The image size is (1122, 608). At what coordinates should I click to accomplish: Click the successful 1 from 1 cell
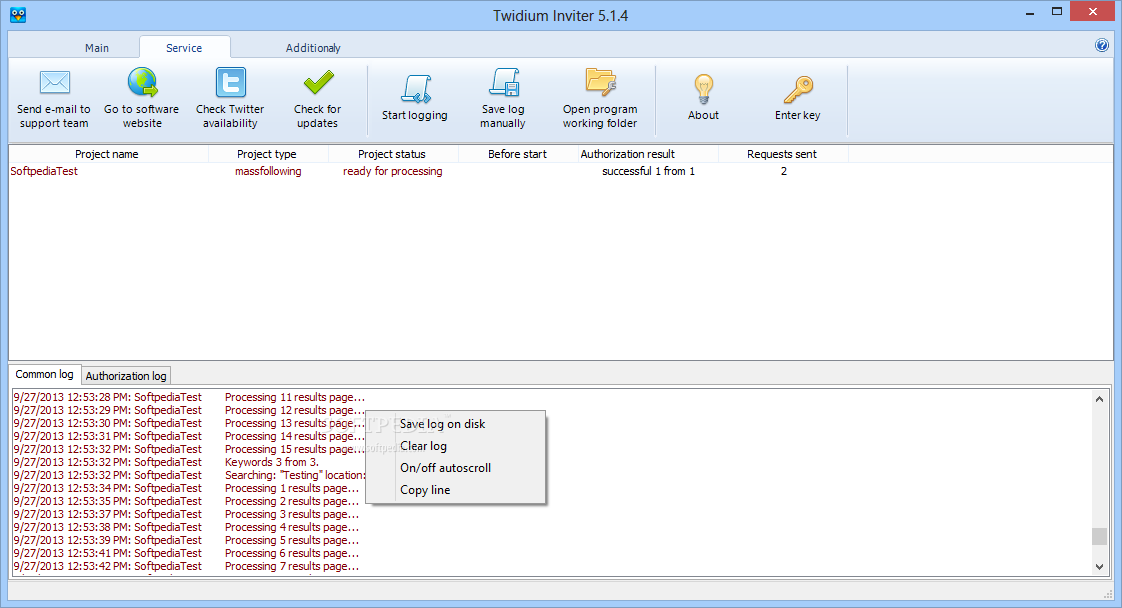tap(648, 171)
